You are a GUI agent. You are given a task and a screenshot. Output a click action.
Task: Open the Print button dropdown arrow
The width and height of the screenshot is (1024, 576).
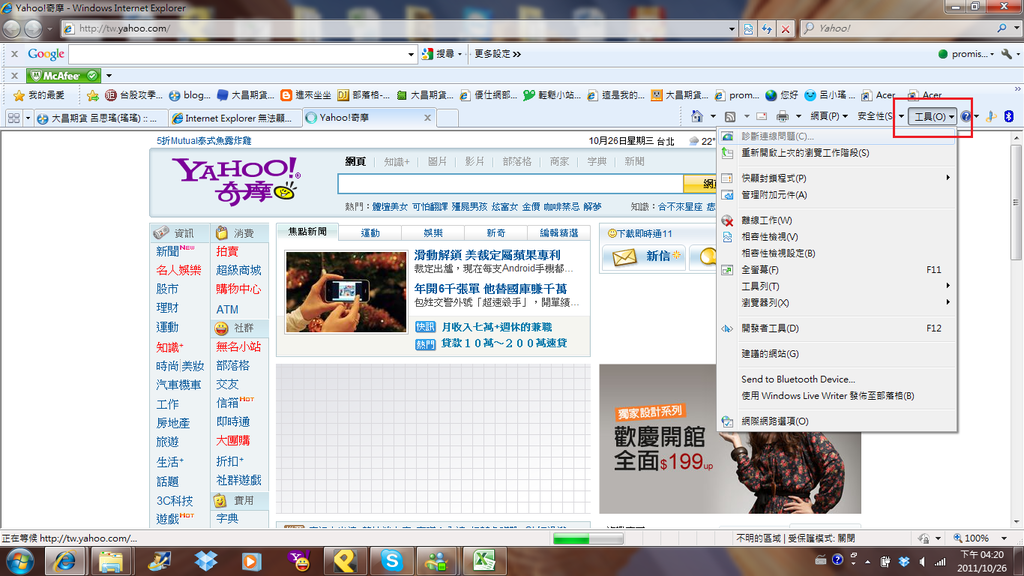pyautogui.click(x=798, y=117)
